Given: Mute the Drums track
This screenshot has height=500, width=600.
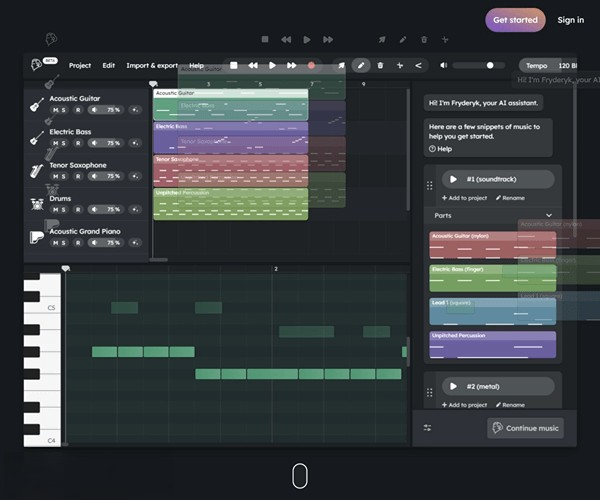Looking at the screenshot, I should tap(55, 210).
